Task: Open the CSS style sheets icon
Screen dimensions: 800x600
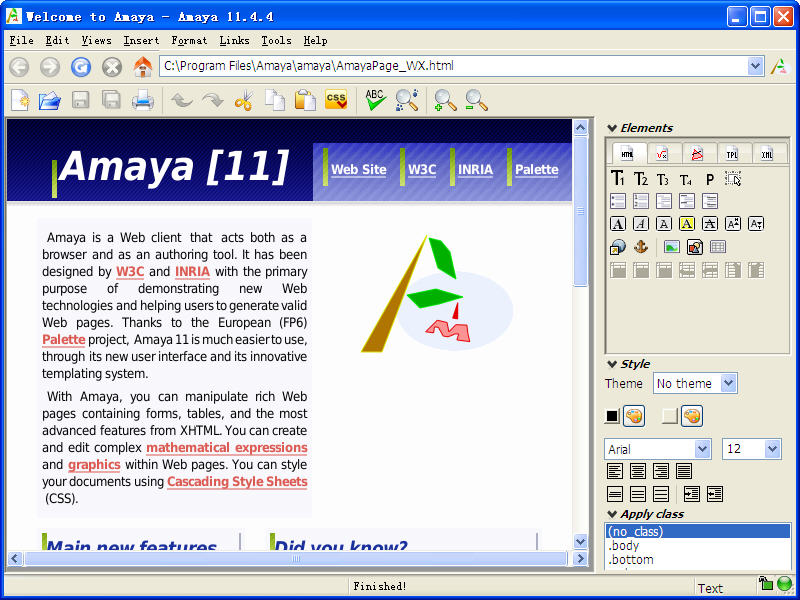Action: pyautogui.click(x=336, y=99)
